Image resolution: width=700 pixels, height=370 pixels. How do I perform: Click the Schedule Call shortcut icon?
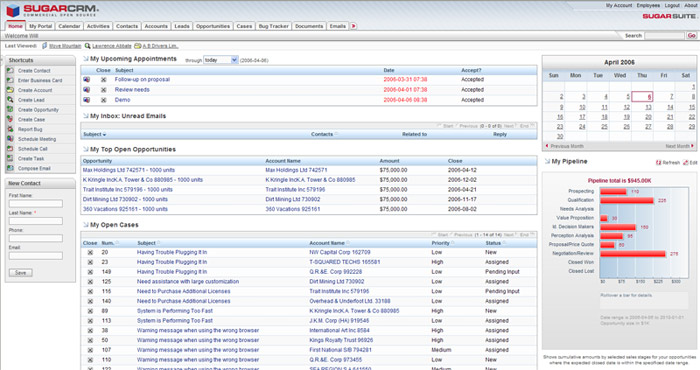pos(10,149)
